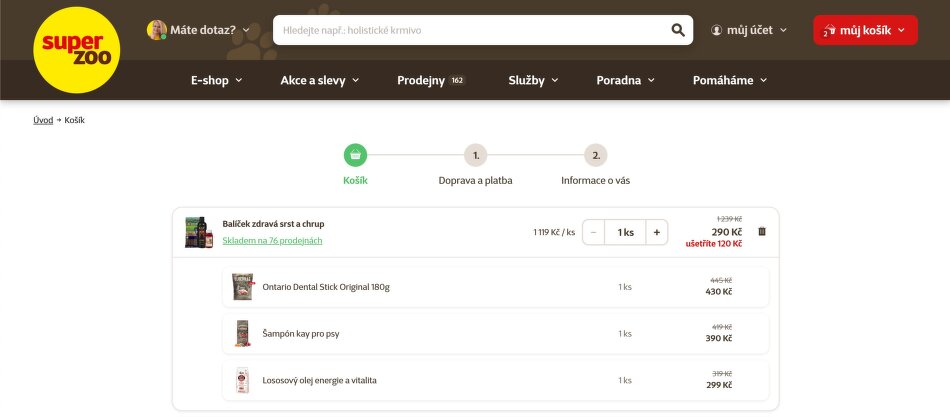The width and height of the screenshot is (950, 417).
Task: Open Šampón kay pro psy item
Action: pyautogui.click(x=301, y=333)
